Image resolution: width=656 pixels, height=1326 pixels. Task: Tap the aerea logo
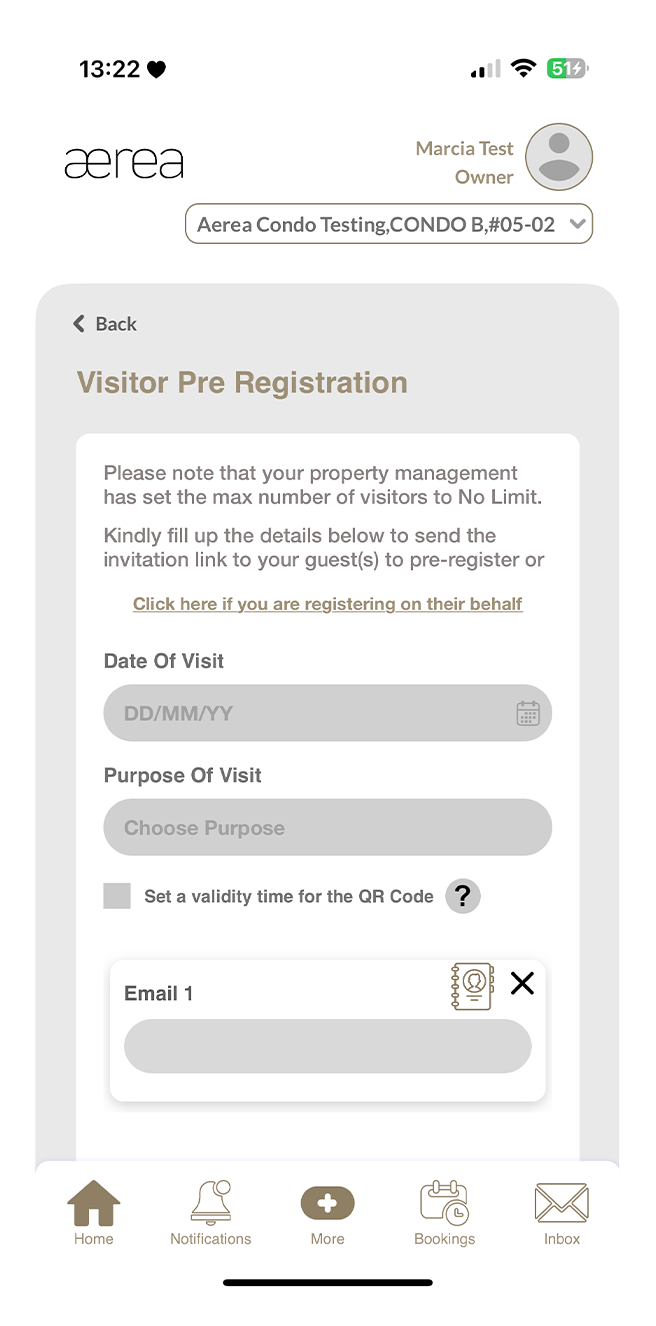pyautogui.click(x=124, y=160)
